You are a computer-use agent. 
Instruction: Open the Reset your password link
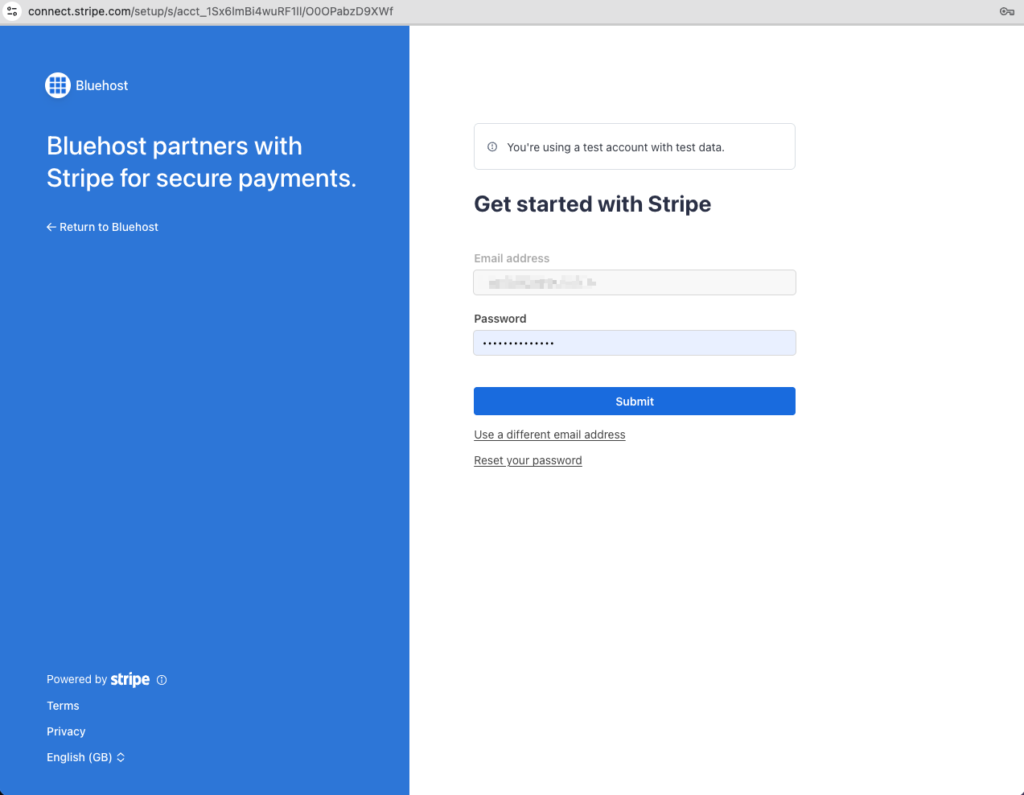527,461
